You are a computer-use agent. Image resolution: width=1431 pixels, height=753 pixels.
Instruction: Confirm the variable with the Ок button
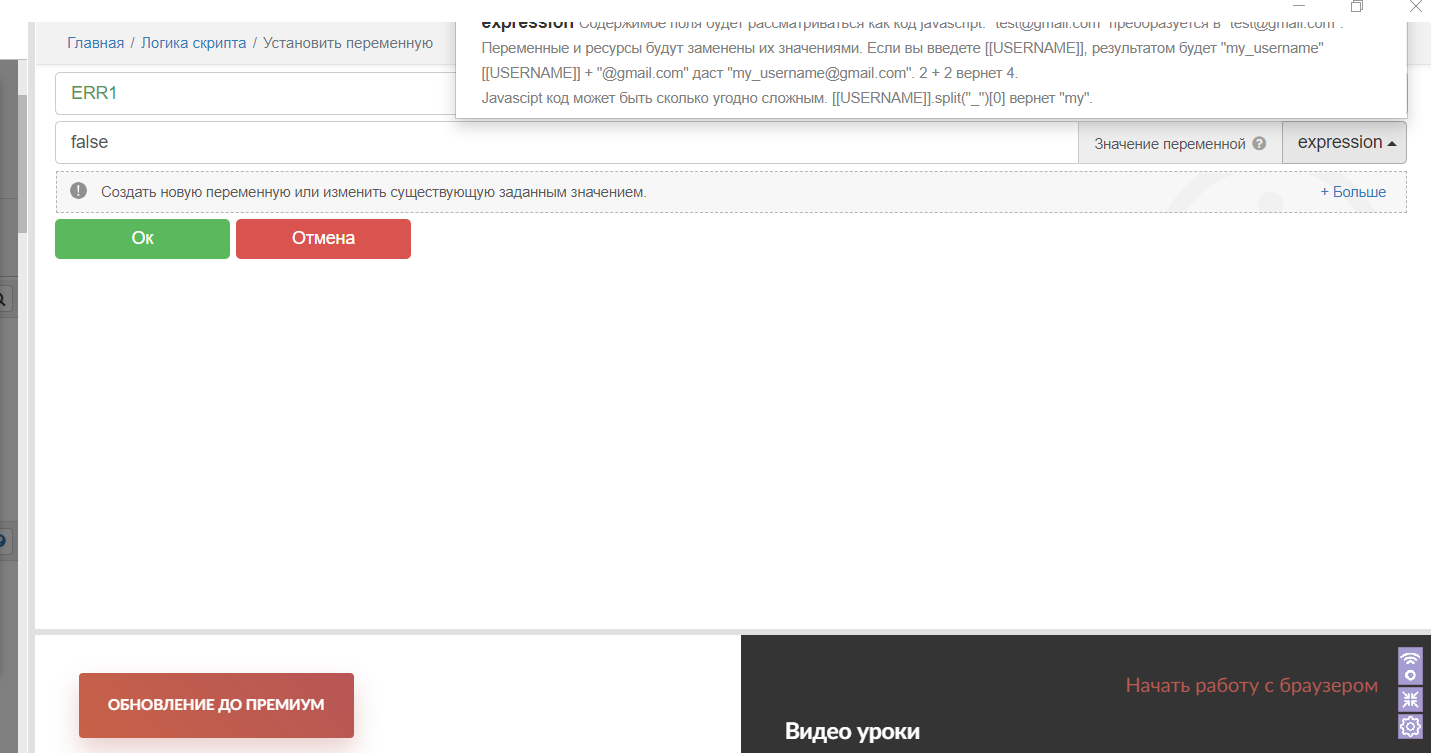142,238
